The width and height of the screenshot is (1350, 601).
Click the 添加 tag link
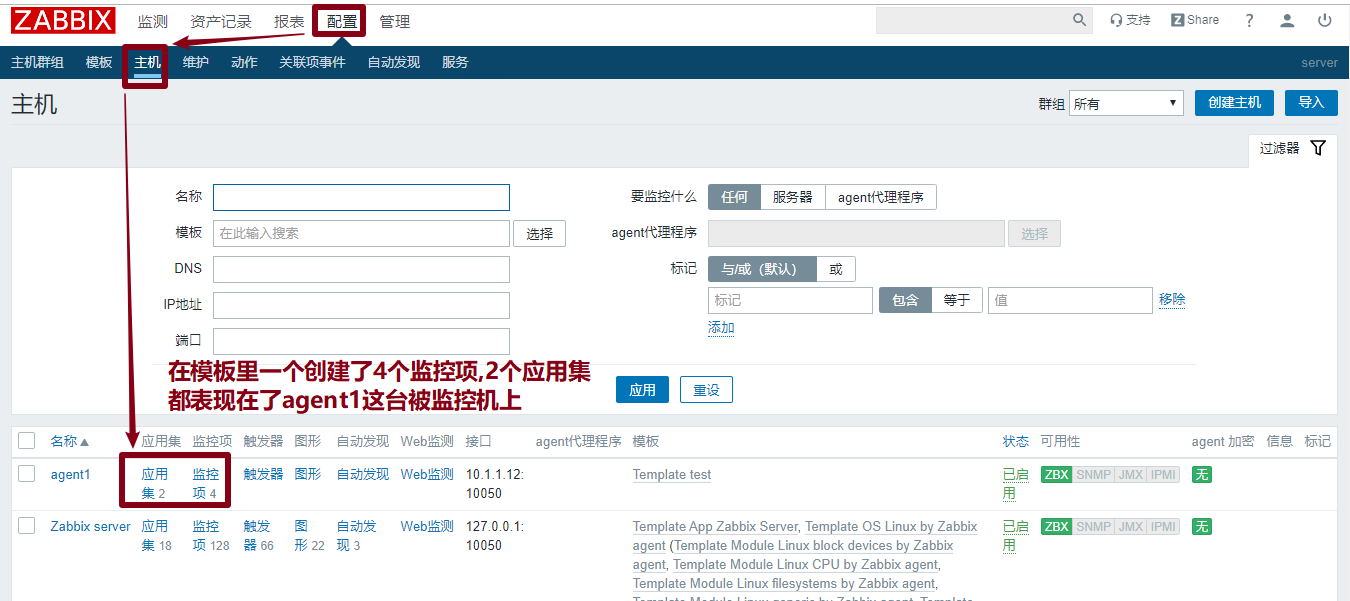[721, 328]
